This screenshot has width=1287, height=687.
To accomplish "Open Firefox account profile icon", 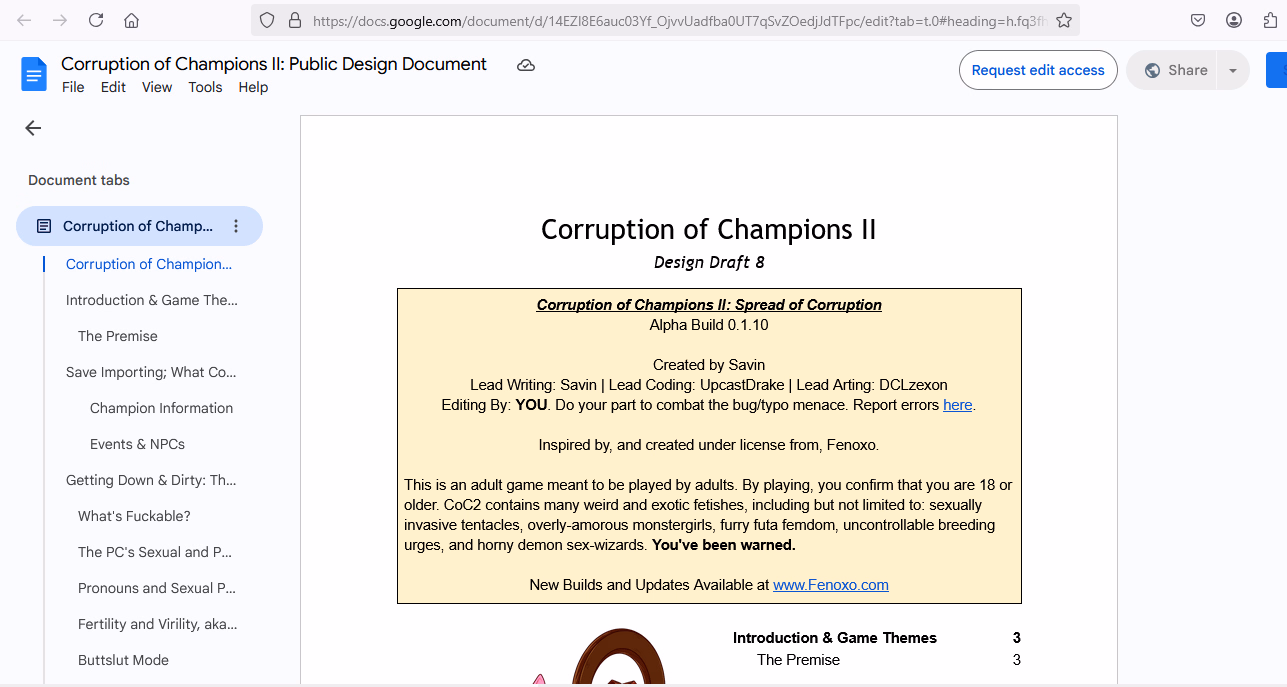I will [1234, 20].
